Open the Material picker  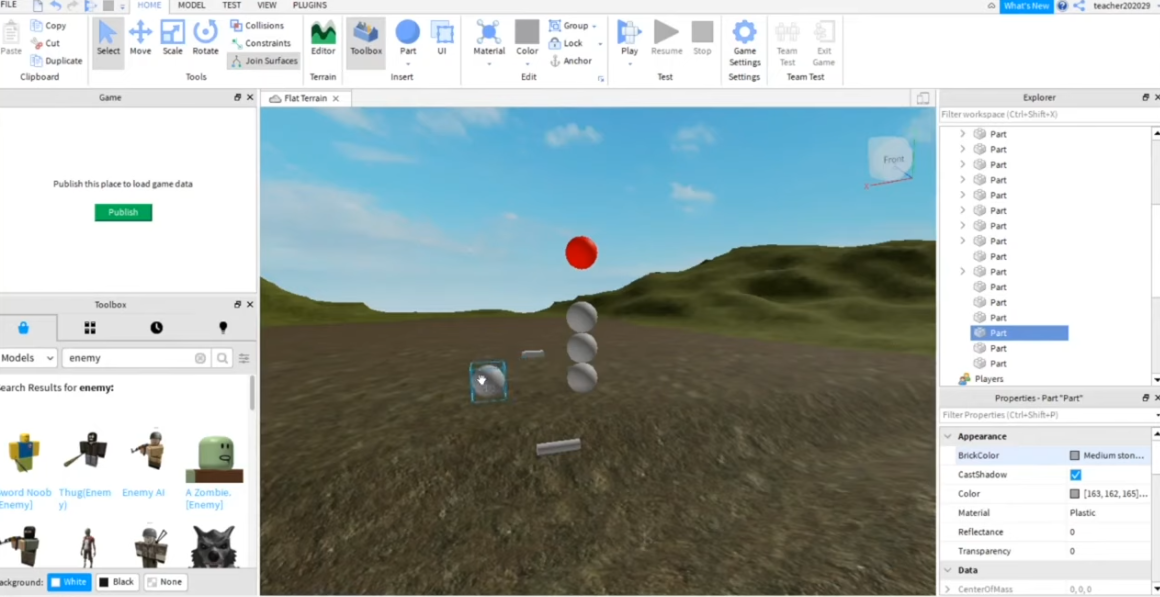pyautogui.click(x=489, y=38)
